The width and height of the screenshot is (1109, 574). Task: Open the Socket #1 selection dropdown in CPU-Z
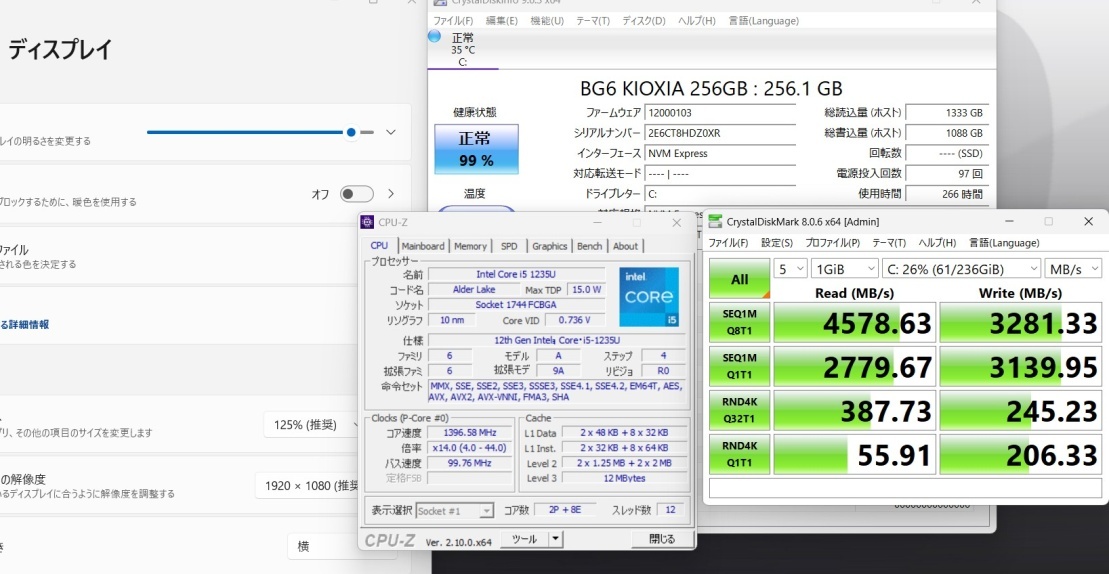pyautogui.click(x=455, y=510)
